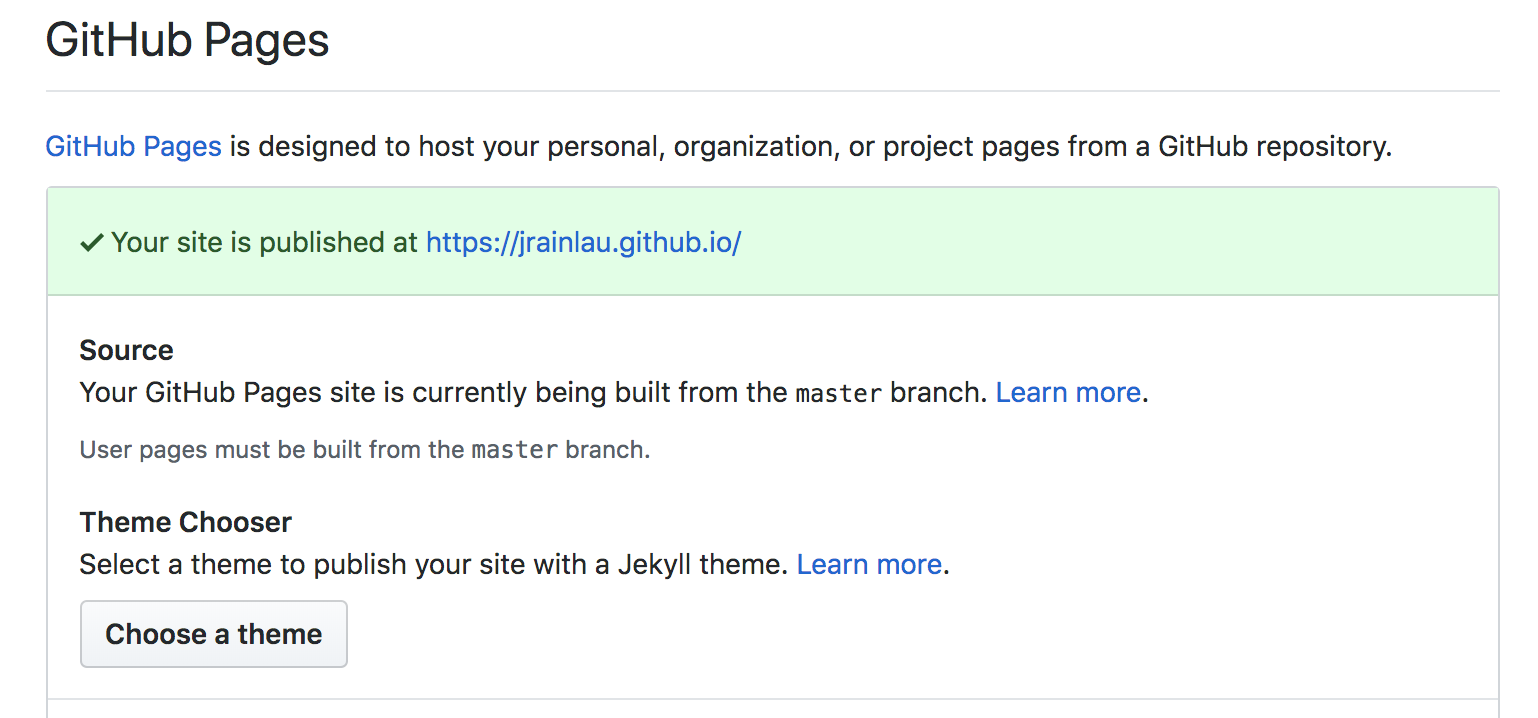Click Learn more beside Jekyll theme text
This screenshot has height=718, width=1538.
point(869,565)
